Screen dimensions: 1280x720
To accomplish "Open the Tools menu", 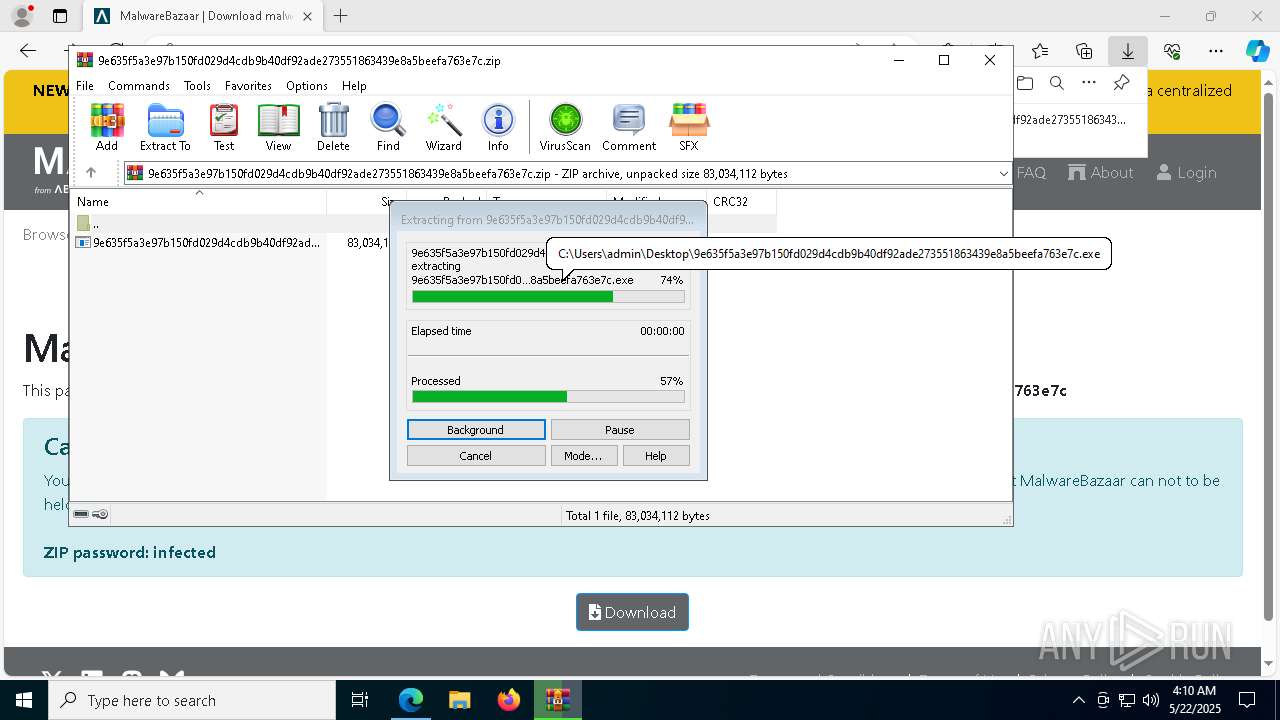I will pos(197,86).
